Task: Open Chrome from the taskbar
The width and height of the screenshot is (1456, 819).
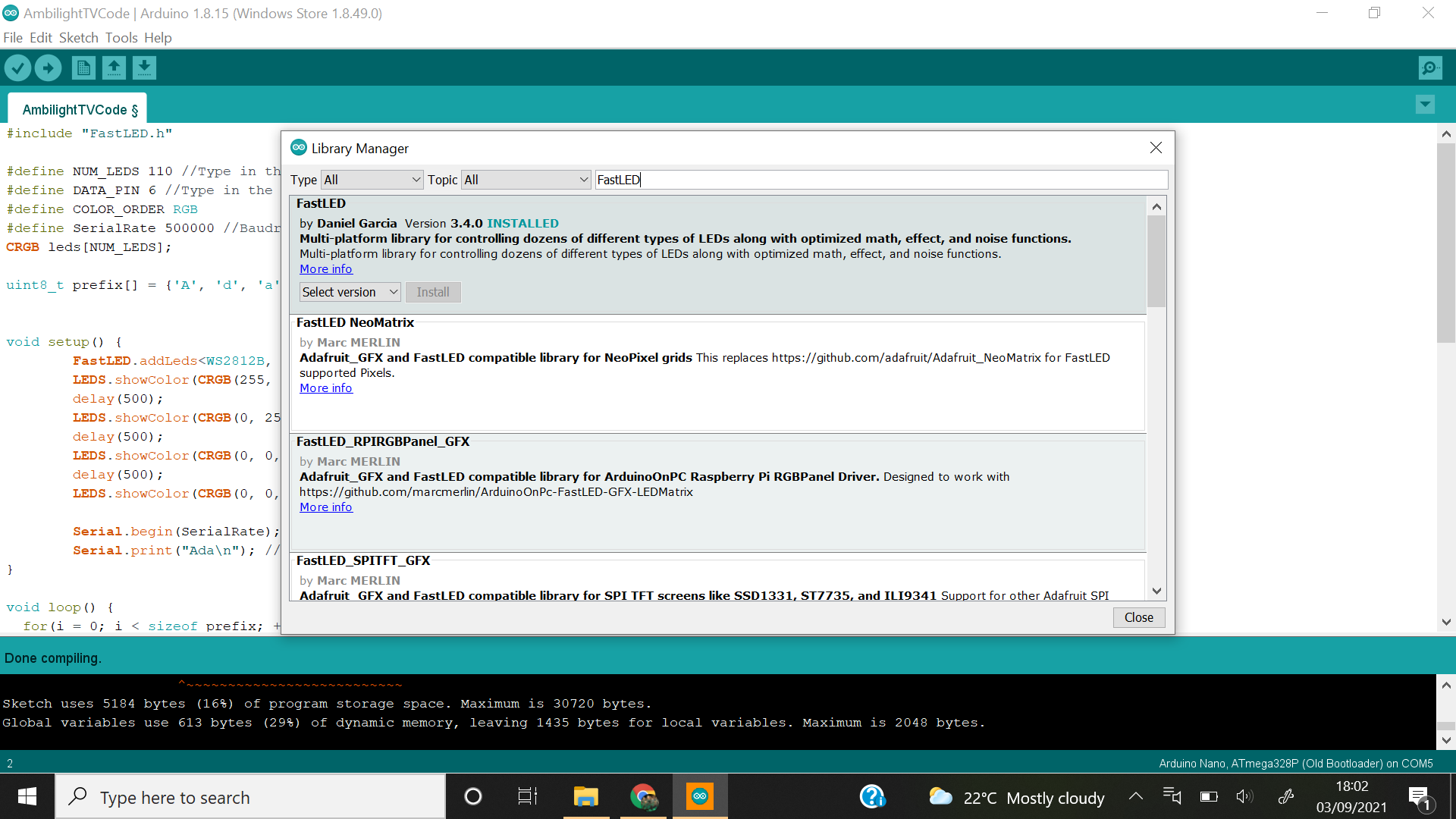Action: point(643,797)
